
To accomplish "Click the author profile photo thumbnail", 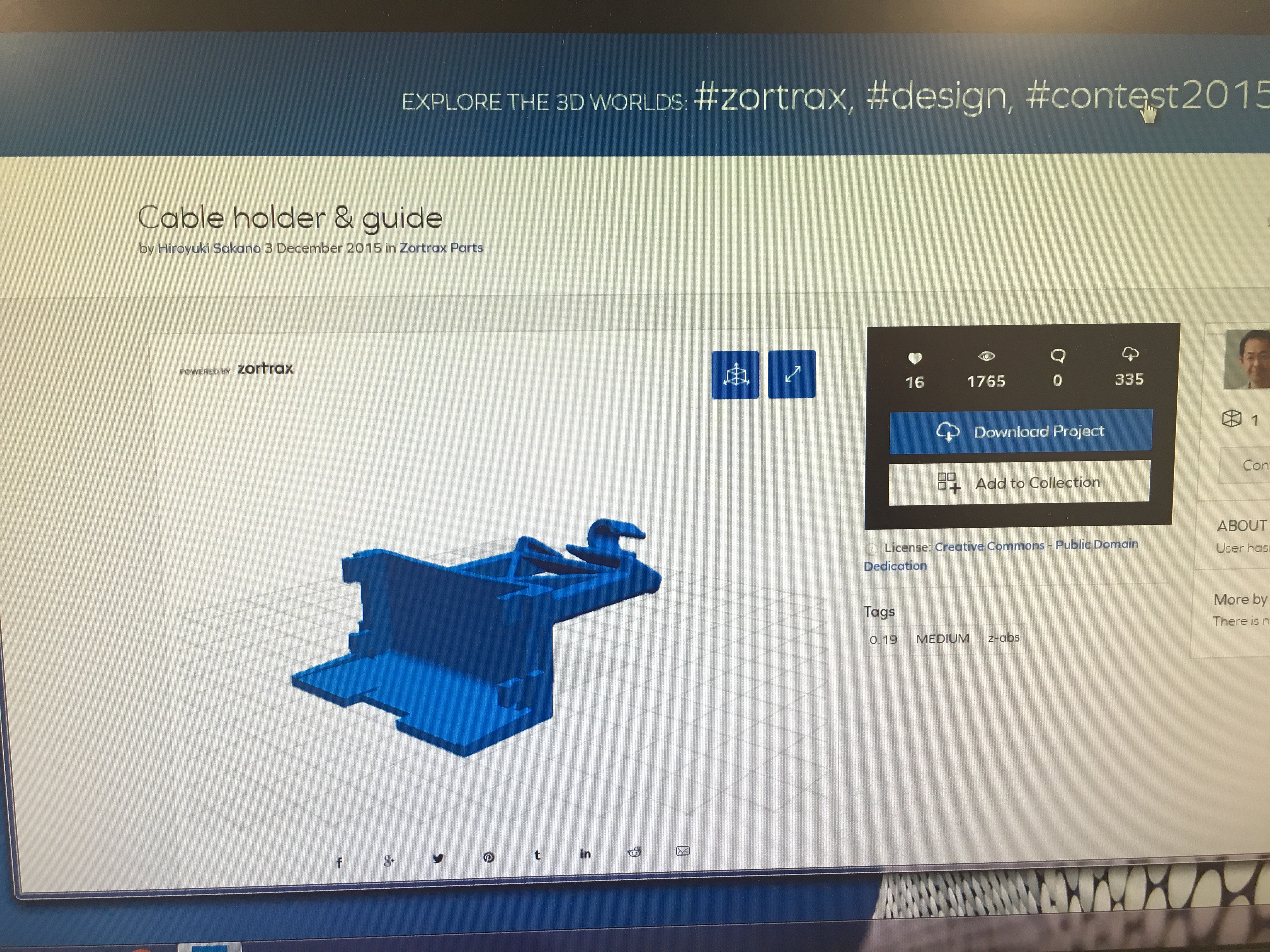I will coord(1247,360).
